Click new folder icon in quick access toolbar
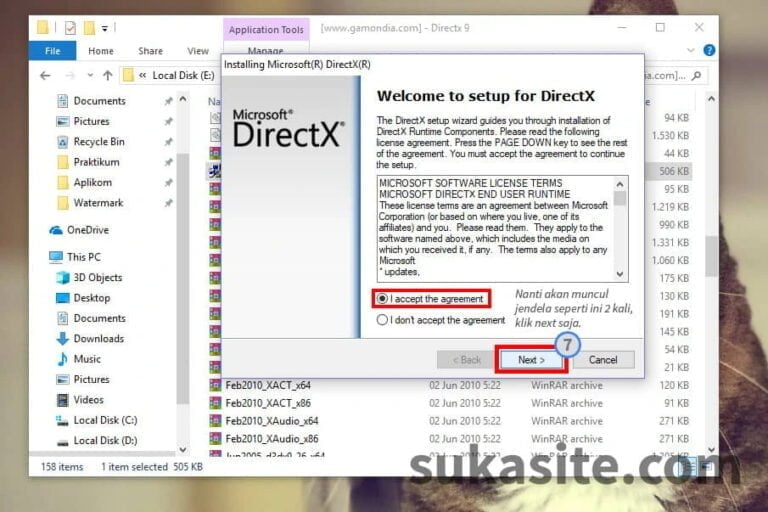Screen dimensions: 768x512 coord(89,28)
